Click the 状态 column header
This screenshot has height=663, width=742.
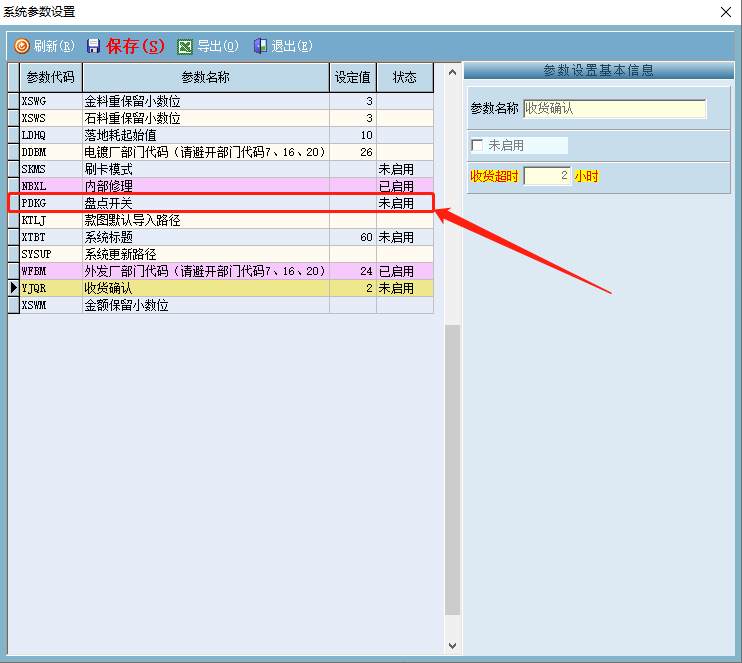[405, 77]
